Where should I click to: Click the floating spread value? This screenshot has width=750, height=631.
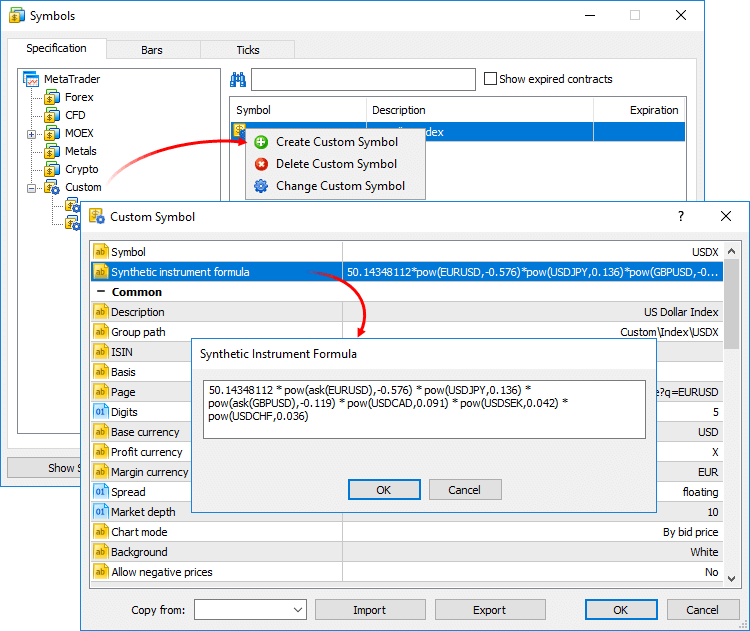pos(700,492)
